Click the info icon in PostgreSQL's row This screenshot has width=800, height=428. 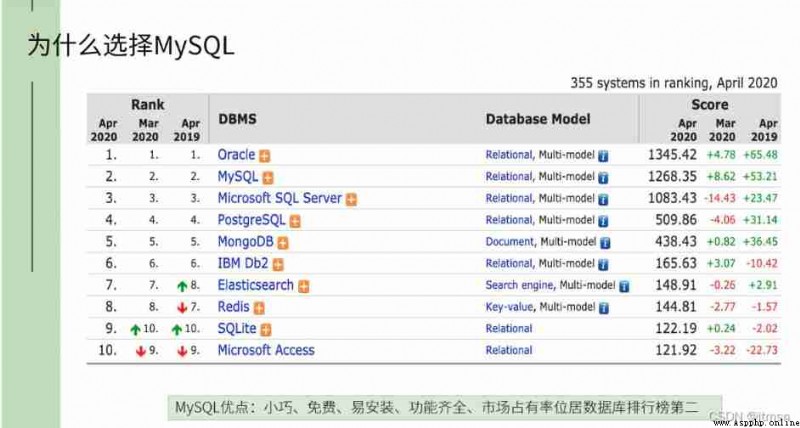tap(603, 221)
